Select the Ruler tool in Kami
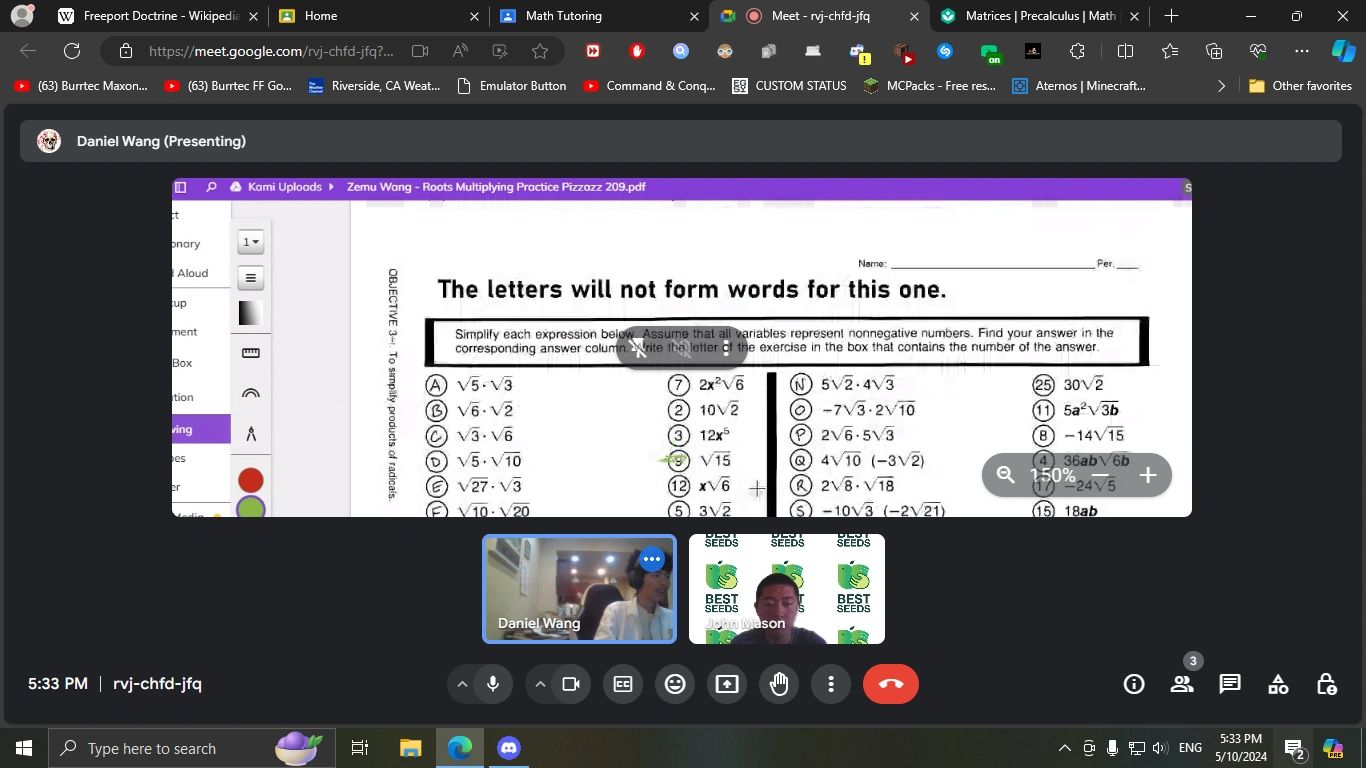 coord(250,352)
